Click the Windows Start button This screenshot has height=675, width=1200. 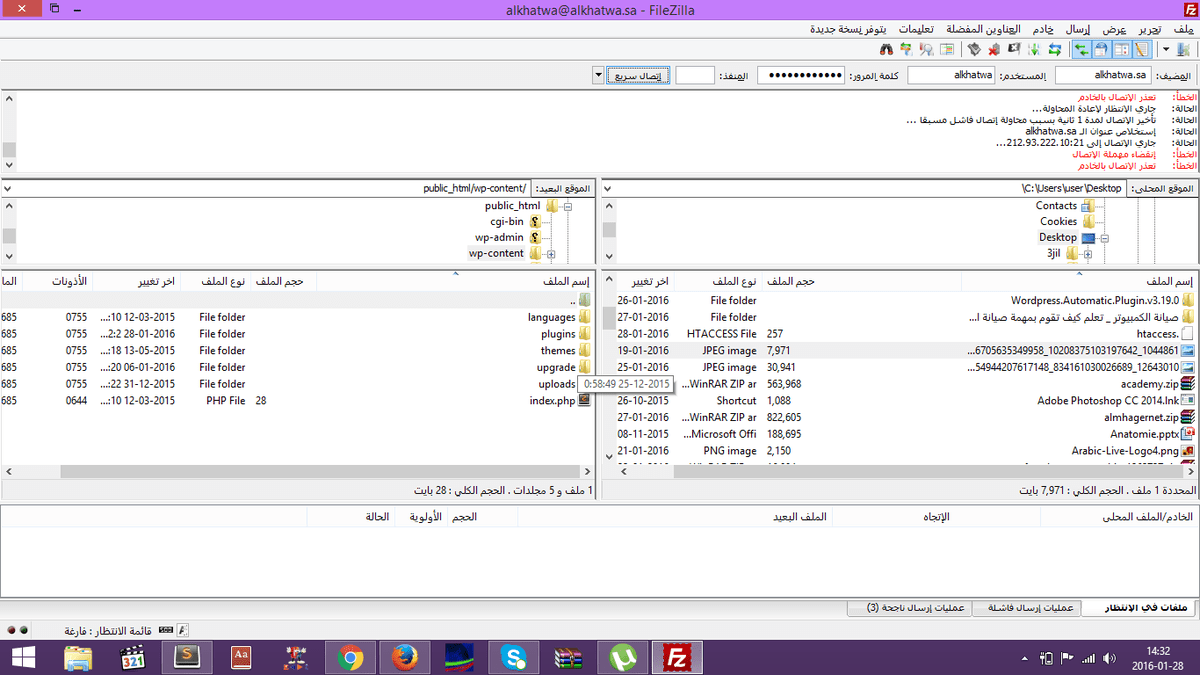click(24, 657)
